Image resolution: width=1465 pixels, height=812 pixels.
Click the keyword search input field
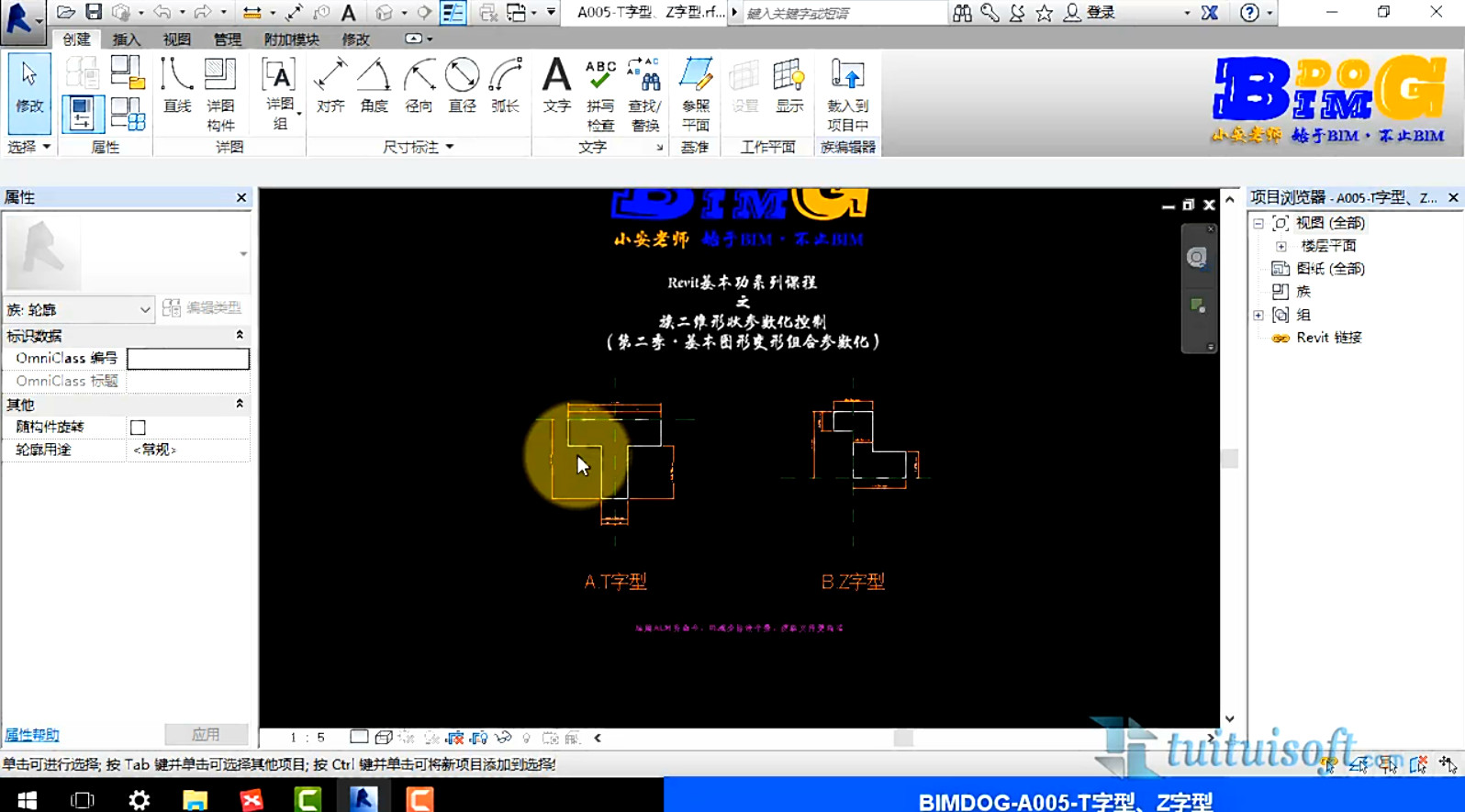tap(844, 13)
